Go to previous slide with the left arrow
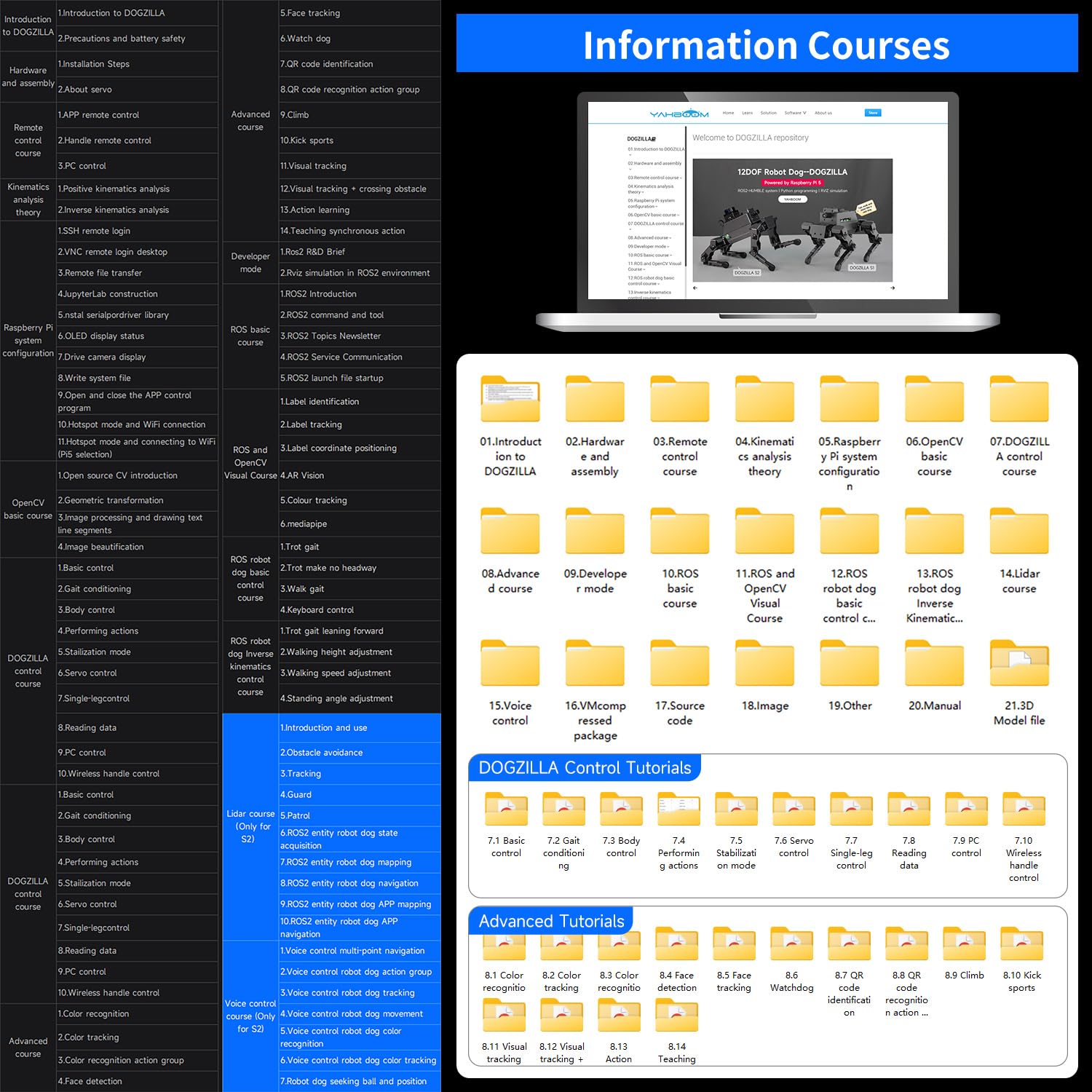The height and width of the screenshot is (1092, 1092). [695, 288]
